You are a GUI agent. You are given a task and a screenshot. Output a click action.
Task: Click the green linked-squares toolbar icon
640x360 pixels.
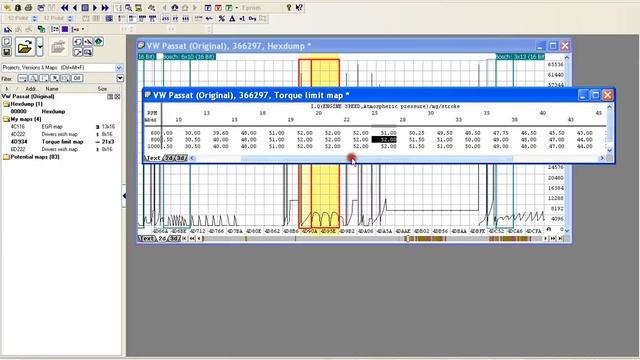pyautogui.click(x=41, y=29)
